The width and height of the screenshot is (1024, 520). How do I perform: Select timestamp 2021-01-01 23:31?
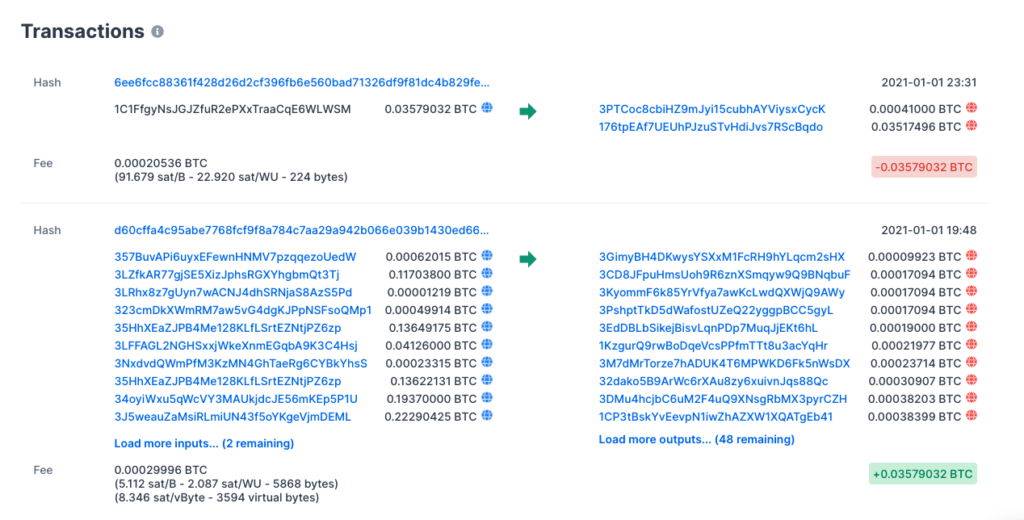coord(929,82)
